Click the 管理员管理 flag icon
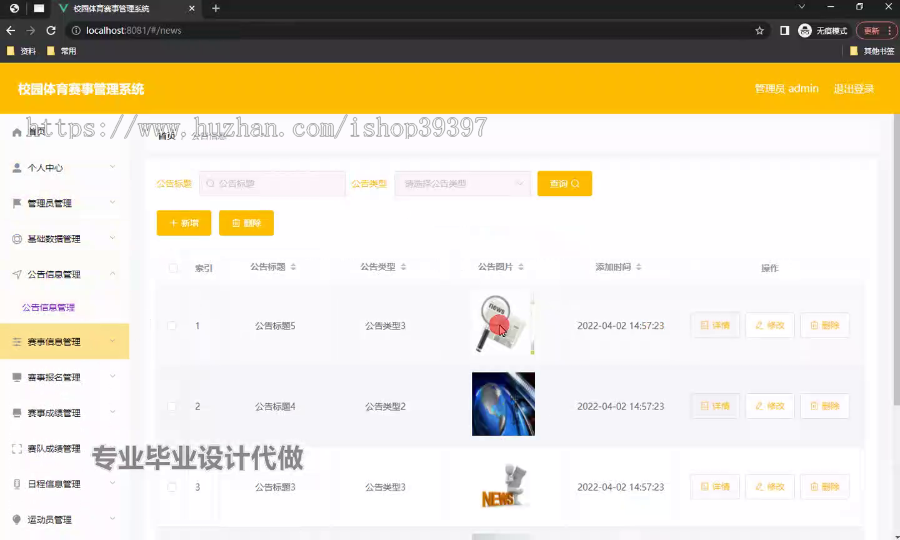This screenshot has width=900, height=540. click(x=17, y=203)
